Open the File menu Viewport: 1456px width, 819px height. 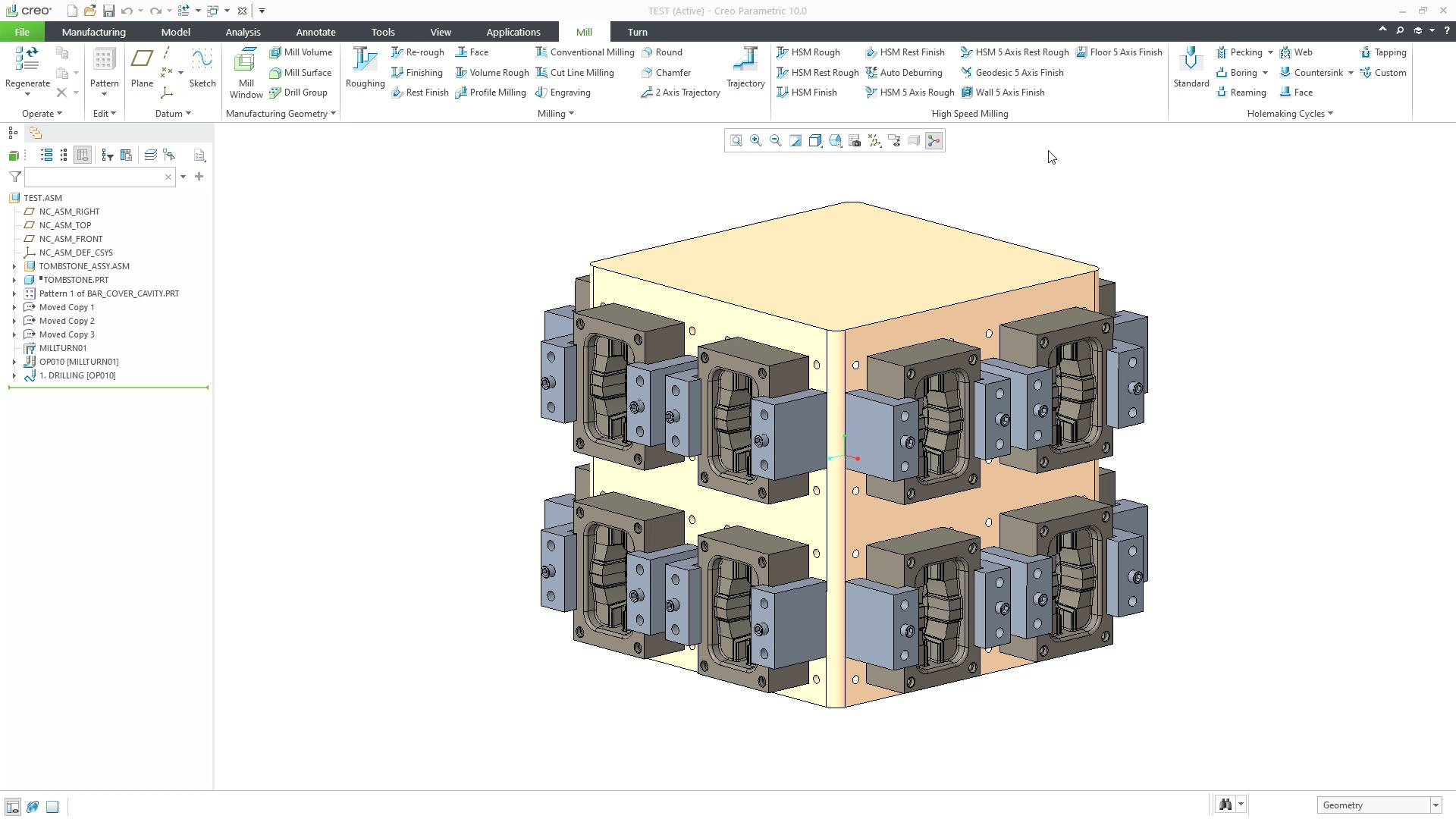[x=22, y=32]
